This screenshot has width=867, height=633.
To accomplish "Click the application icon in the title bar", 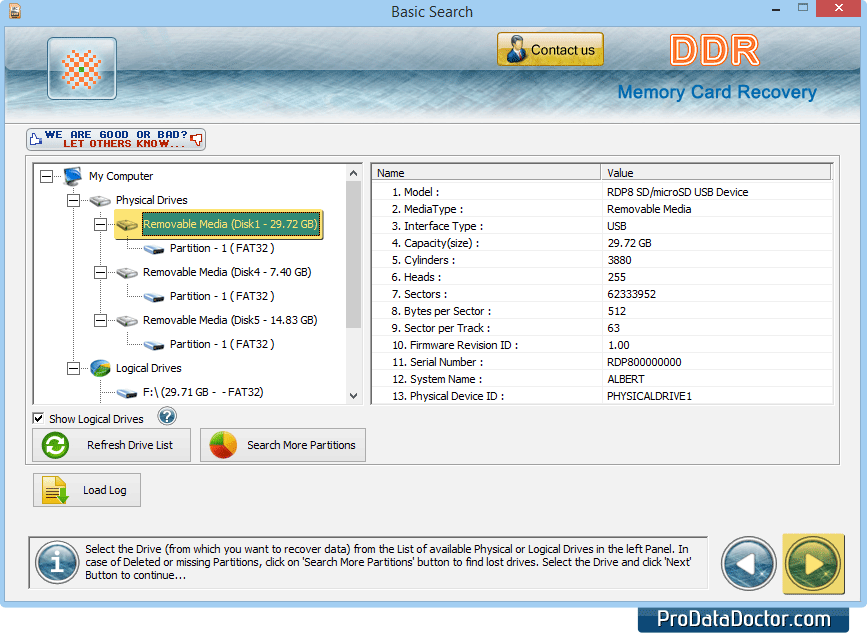I will pyautogui.click(x=15, y=11).
